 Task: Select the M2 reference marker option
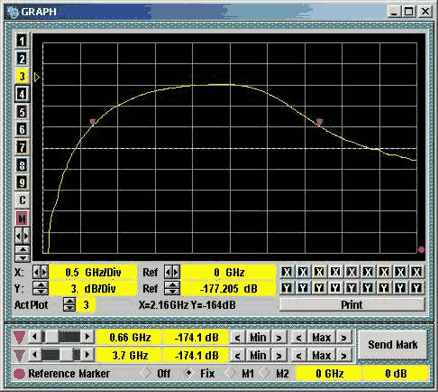pyautogui.click(x=265, y=373)
